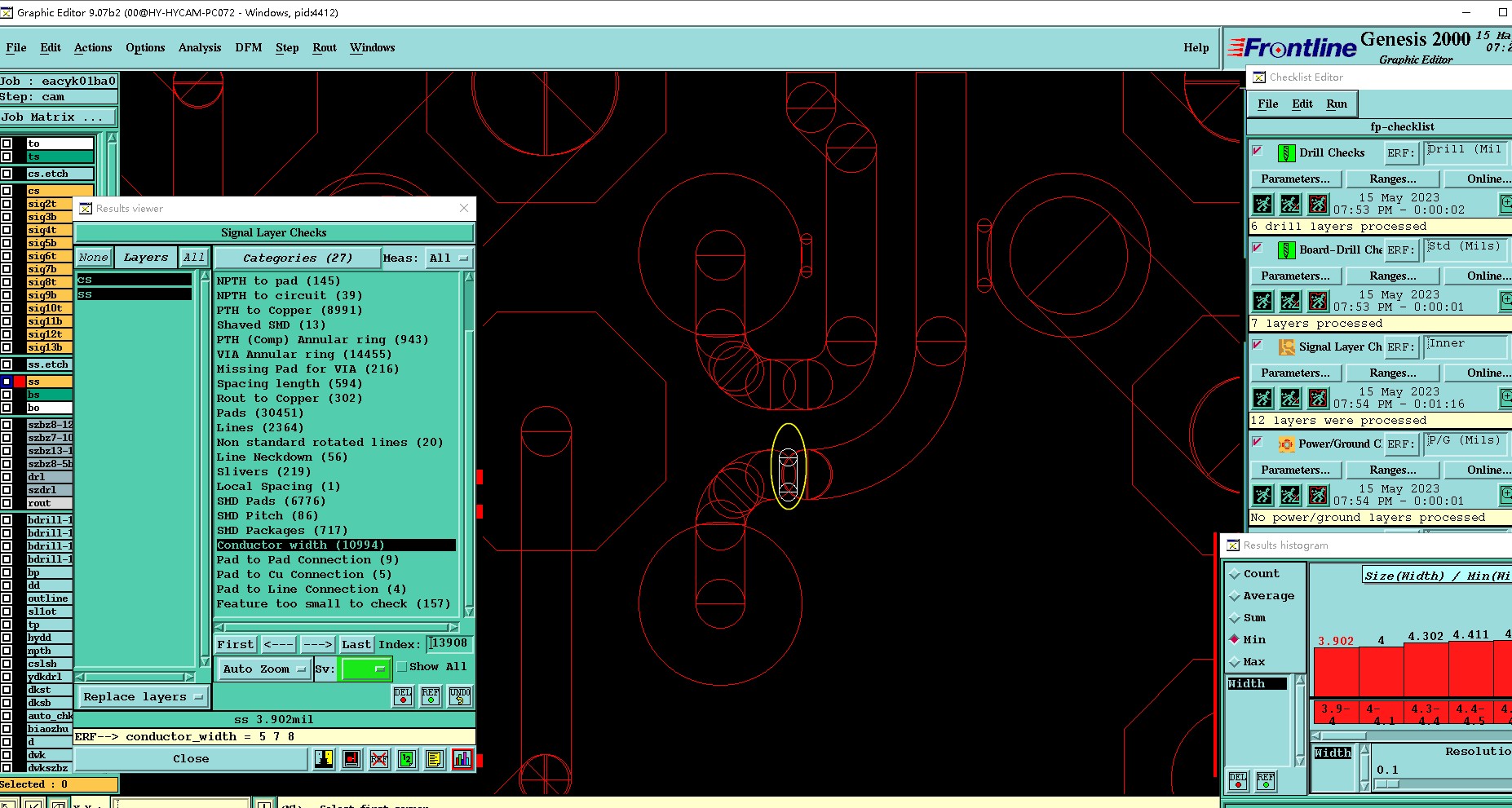Click the DEL icon in Results viewer
The image size is (1512, 808).
click(403, 695)
